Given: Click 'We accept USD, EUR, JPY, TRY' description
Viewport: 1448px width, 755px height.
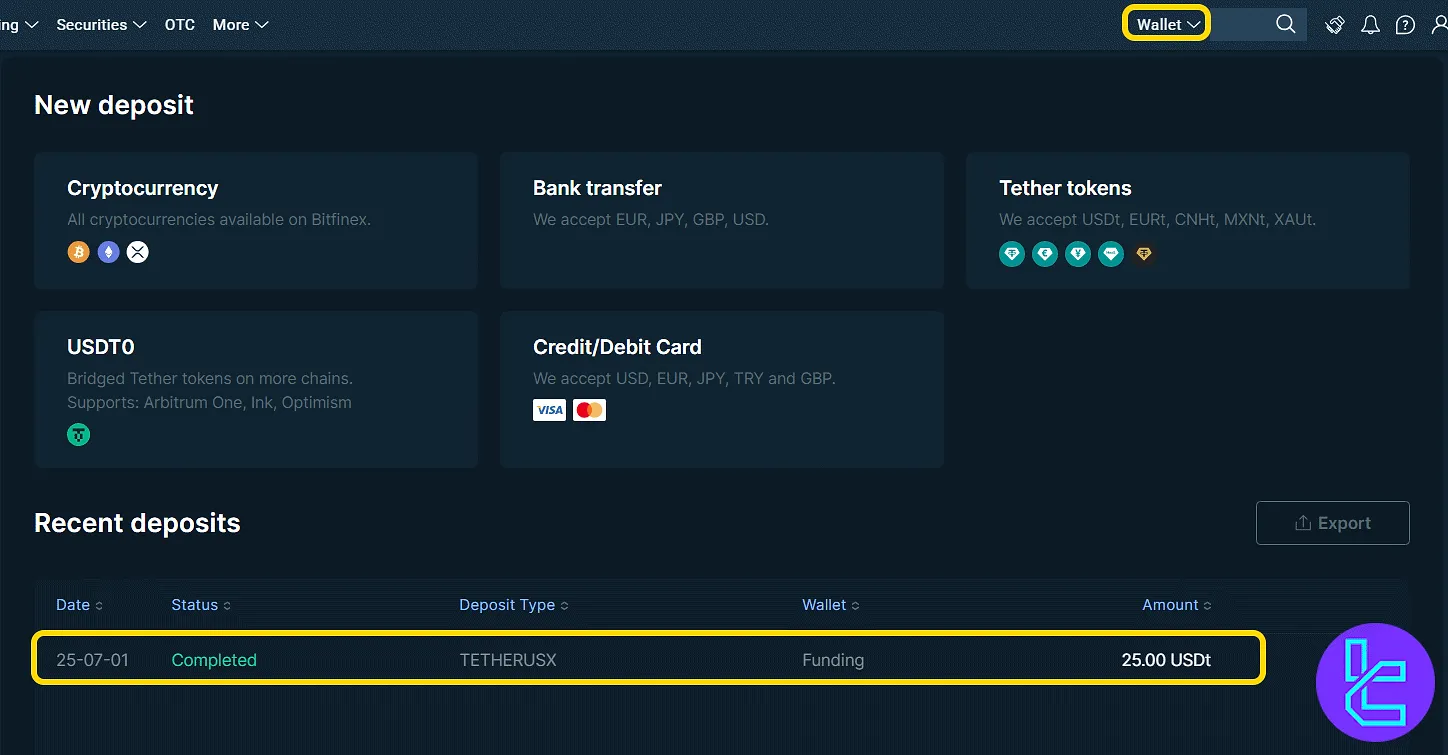Looking at the screenshot, I should tap(684, 378).
